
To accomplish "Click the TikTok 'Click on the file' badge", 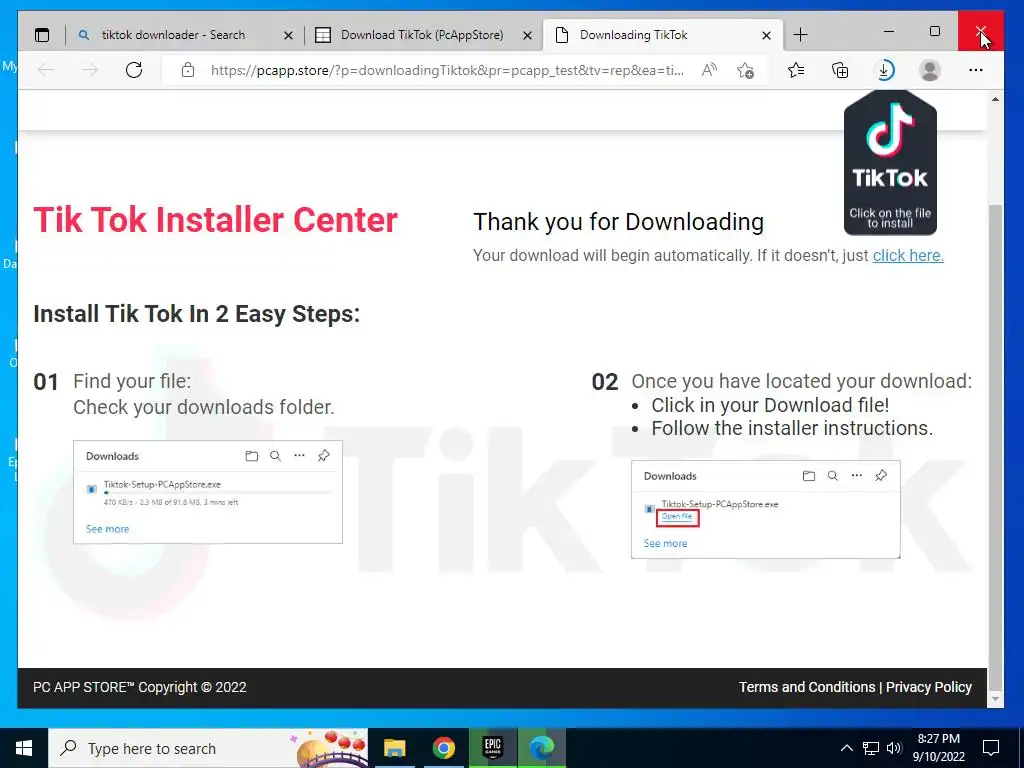I will click(x=890, y=162).
